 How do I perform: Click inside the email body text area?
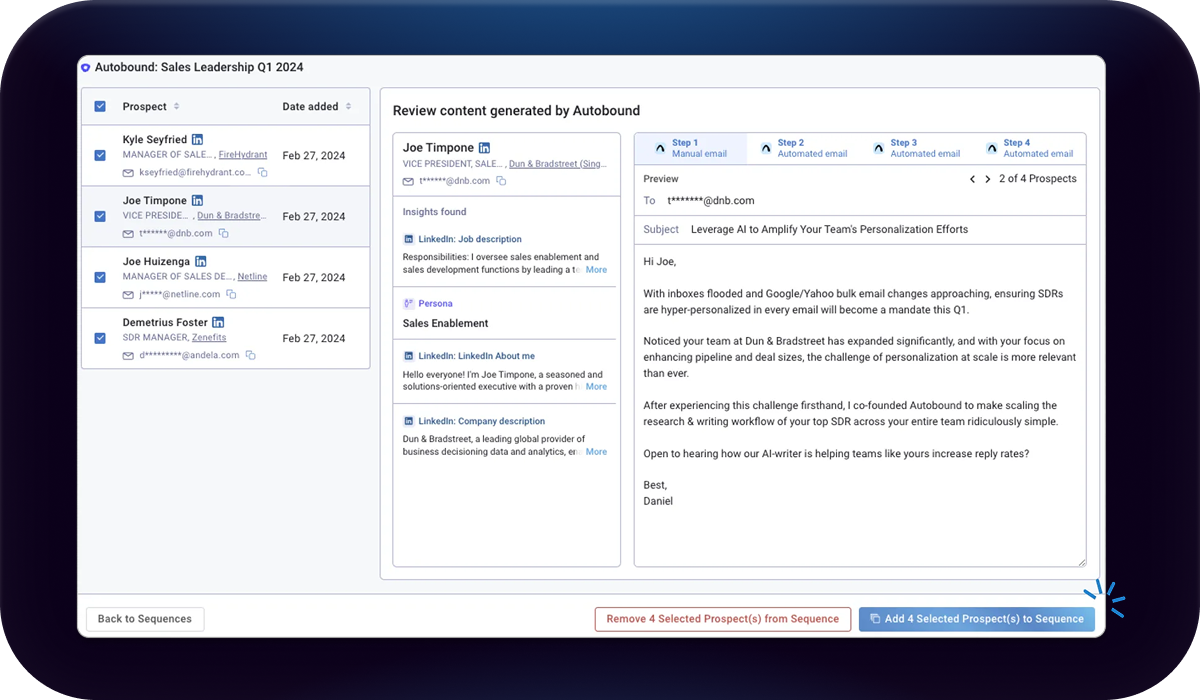[860, 406]
